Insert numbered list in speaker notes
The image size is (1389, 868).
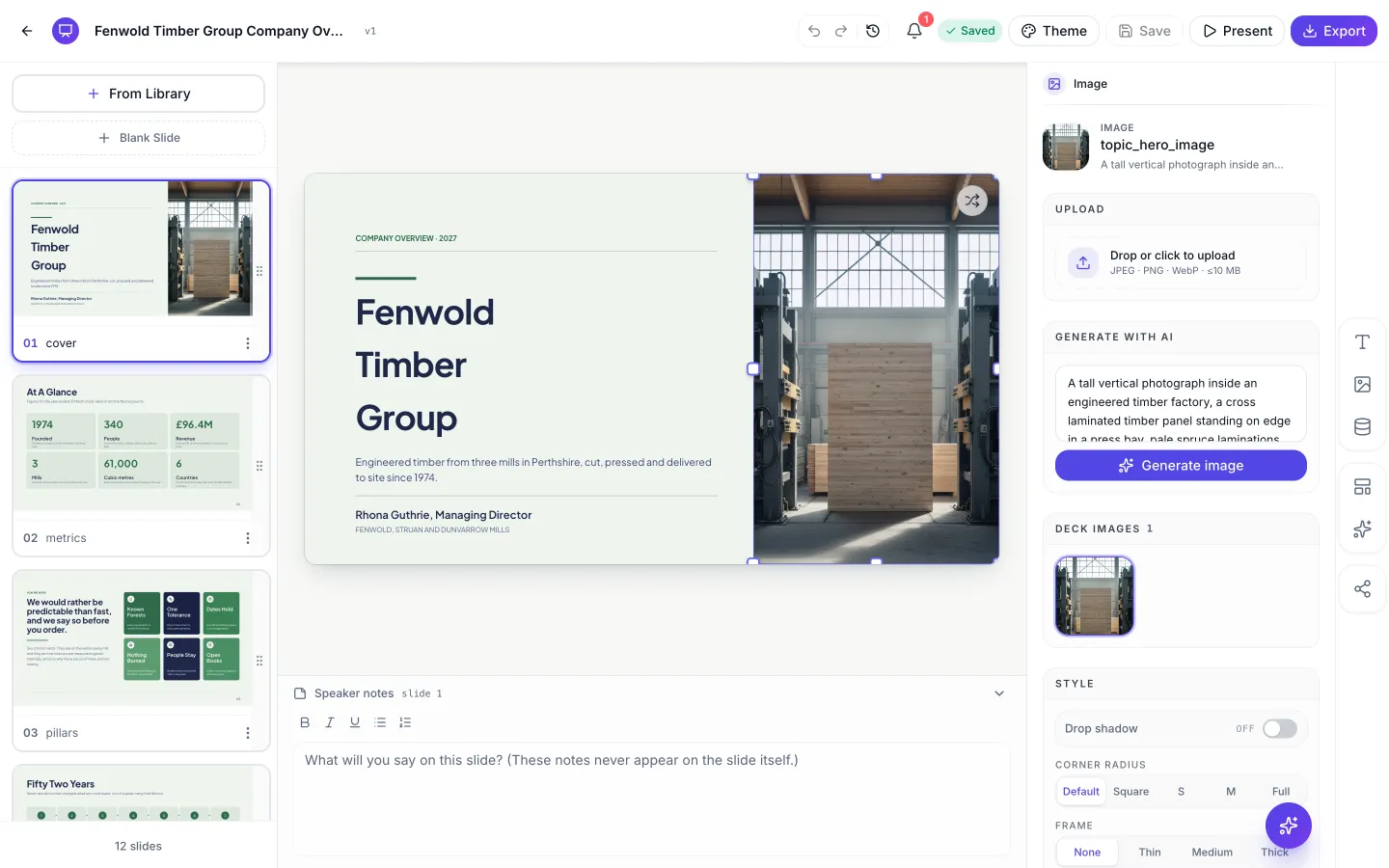[405, 722]
